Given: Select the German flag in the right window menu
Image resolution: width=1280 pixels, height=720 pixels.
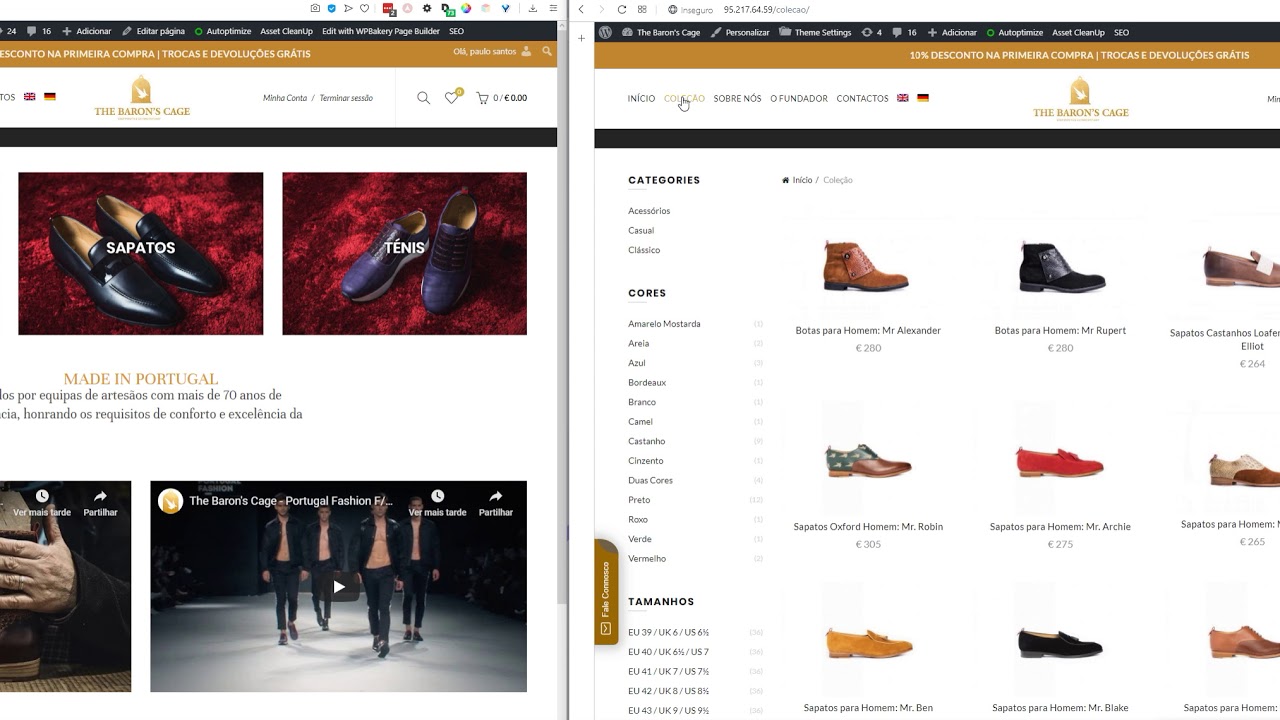Looking at the screenshot, I should click(x=923, y=98).
